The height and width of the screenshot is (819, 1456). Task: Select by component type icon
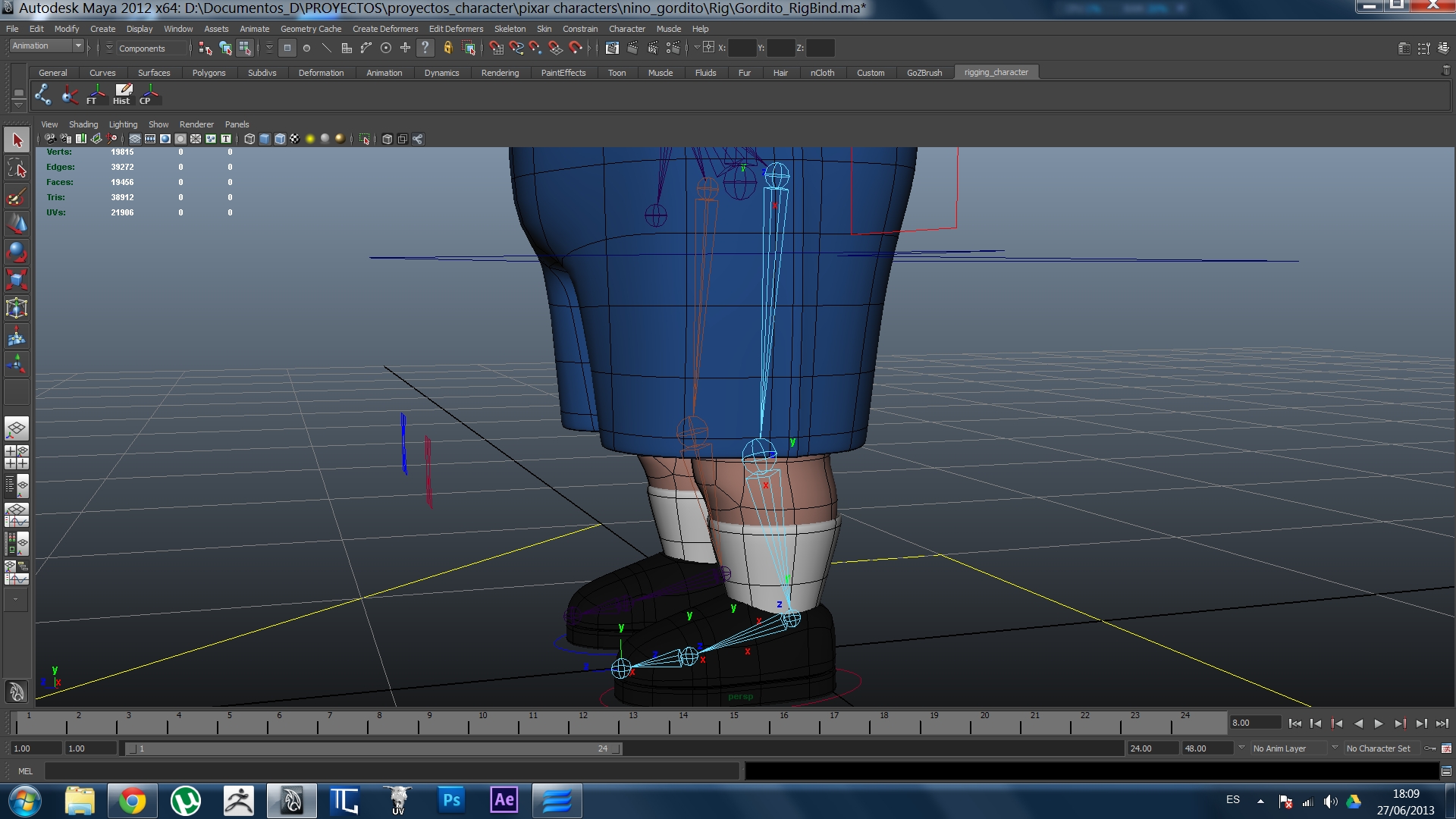coord(244,48)
